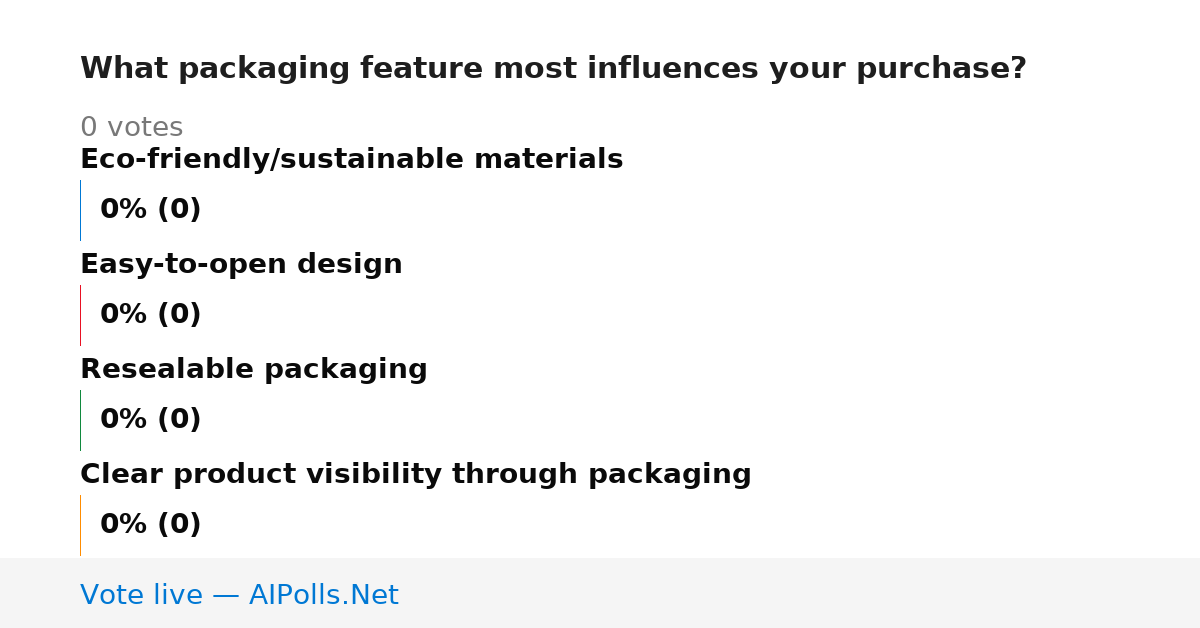1200x628 pixels.
Task: Click the green bar under Resealable packaging
Action: [80, 420]
